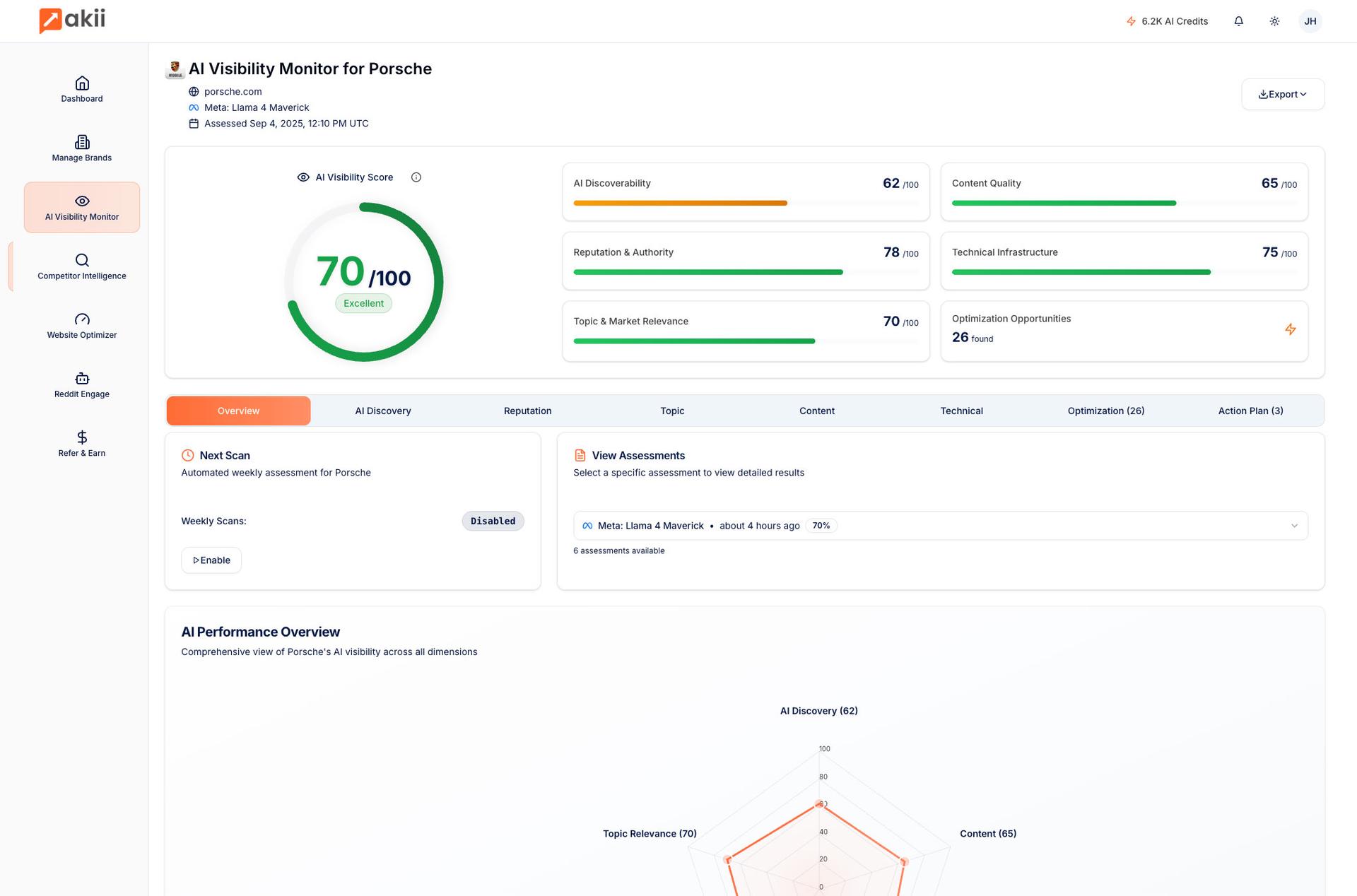Enable weekly scans for Porsche
This screenshot has width=1357, height=896.
[211, 560]
